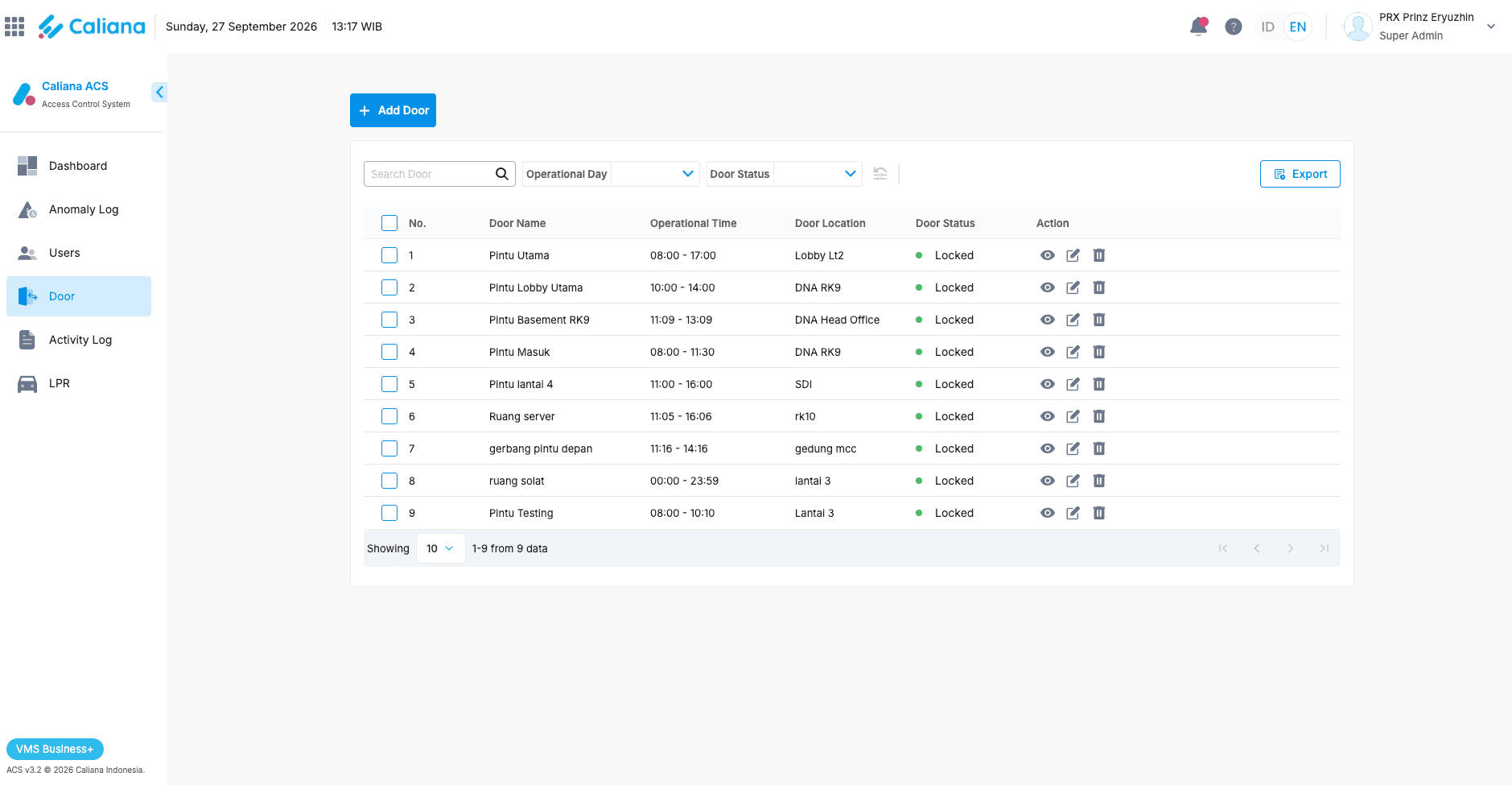Click the VMS Business+ badge

click(x=55, y=749)
